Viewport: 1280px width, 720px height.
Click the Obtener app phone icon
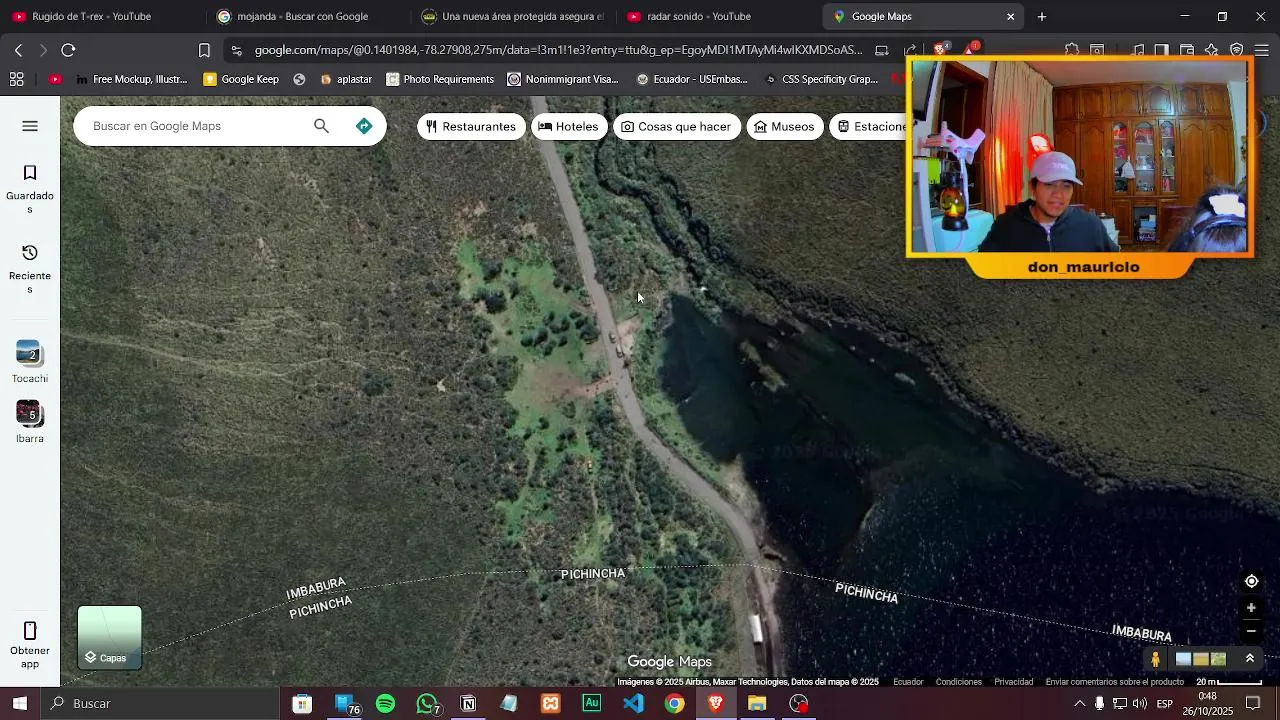[30, 631]
